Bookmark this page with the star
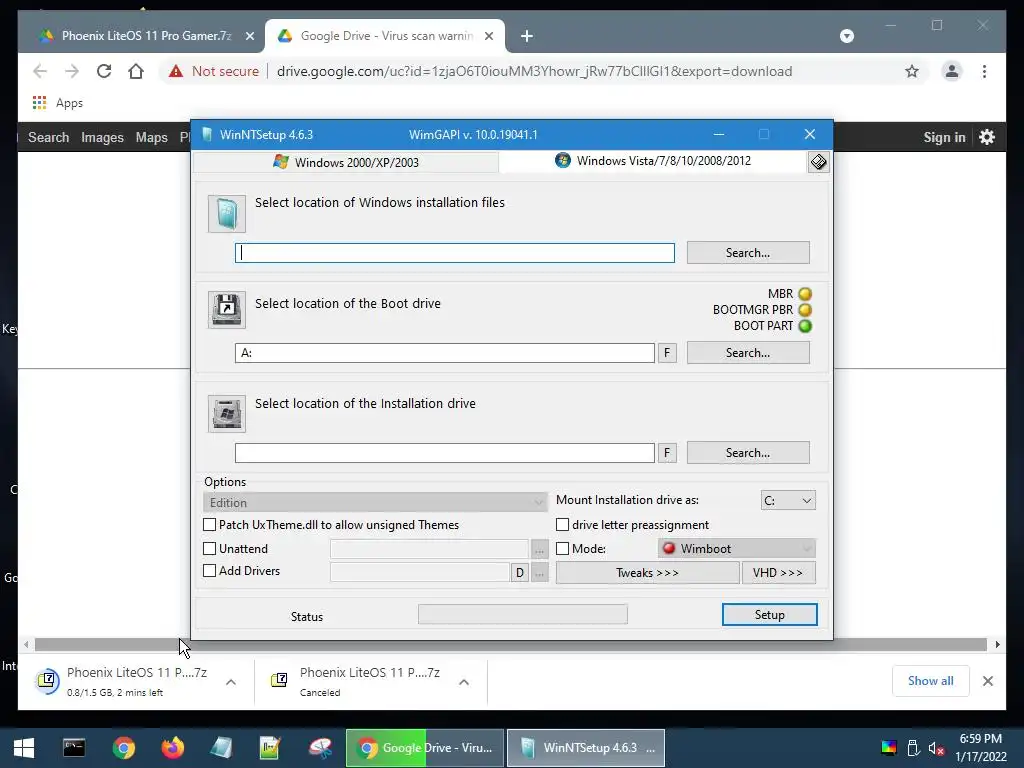This screenshot has width=1024, height=768. (912, 71)
